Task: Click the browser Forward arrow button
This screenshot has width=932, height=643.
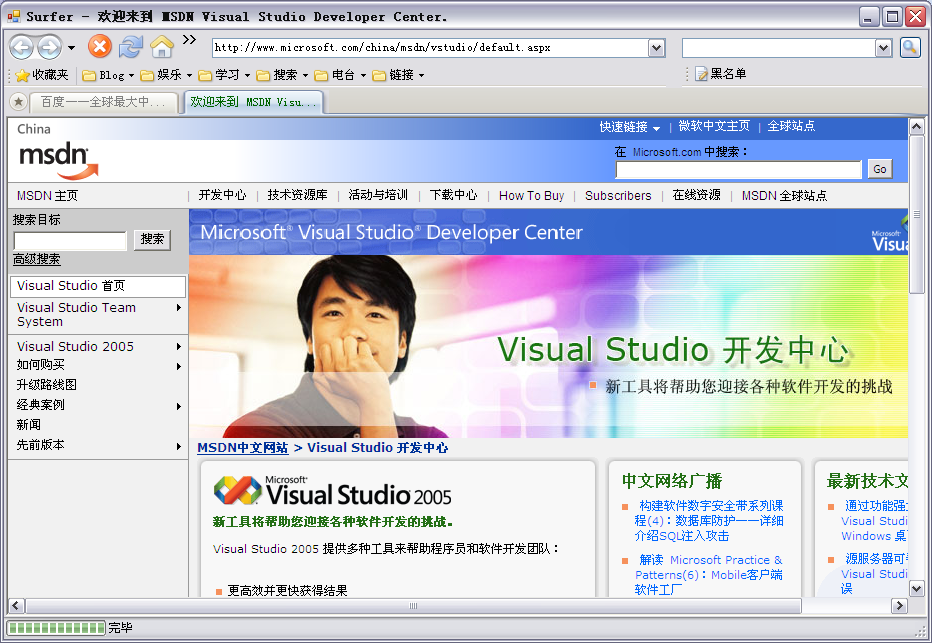Action: pos(49,47)
